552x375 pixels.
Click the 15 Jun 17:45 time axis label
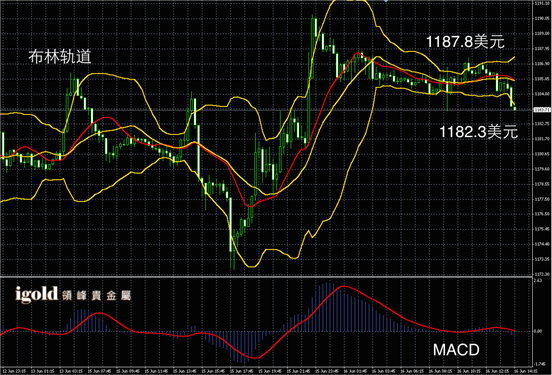tap(242, 371)
